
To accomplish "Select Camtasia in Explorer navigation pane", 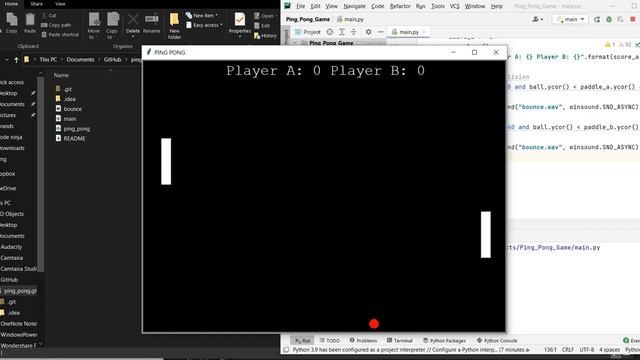I will [x=12, y=258].
